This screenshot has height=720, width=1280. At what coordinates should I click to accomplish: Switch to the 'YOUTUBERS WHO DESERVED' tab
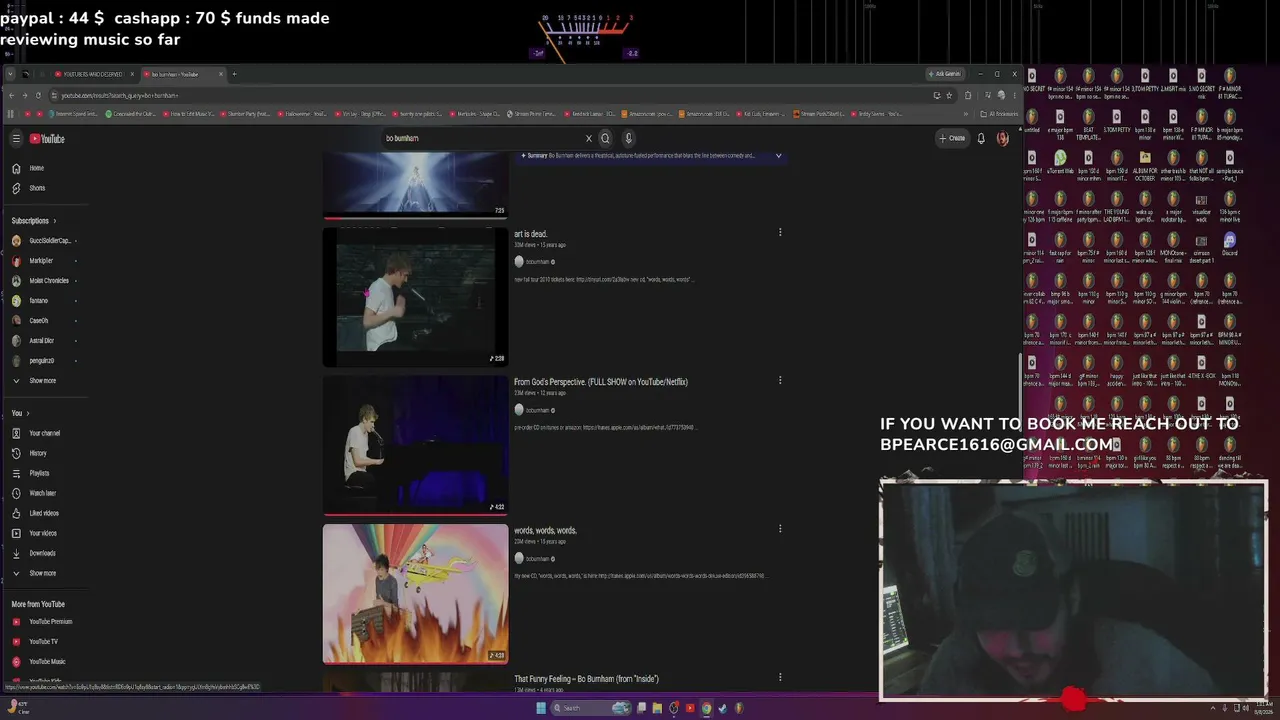(93, 74)
